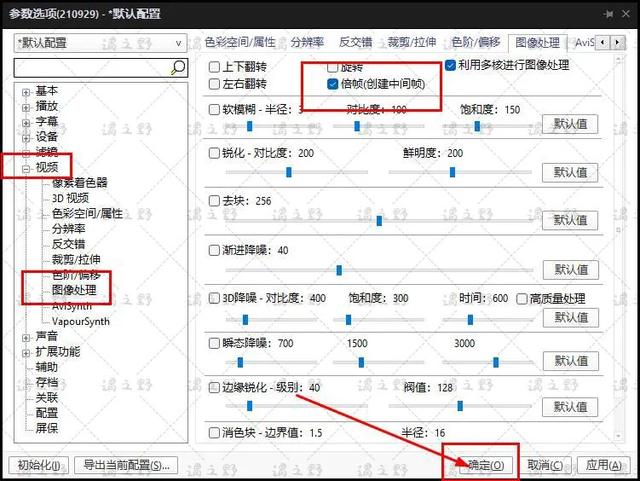Expand the 基本 tree node
Viewport: 640px width, 481px height.
(26, 92)
